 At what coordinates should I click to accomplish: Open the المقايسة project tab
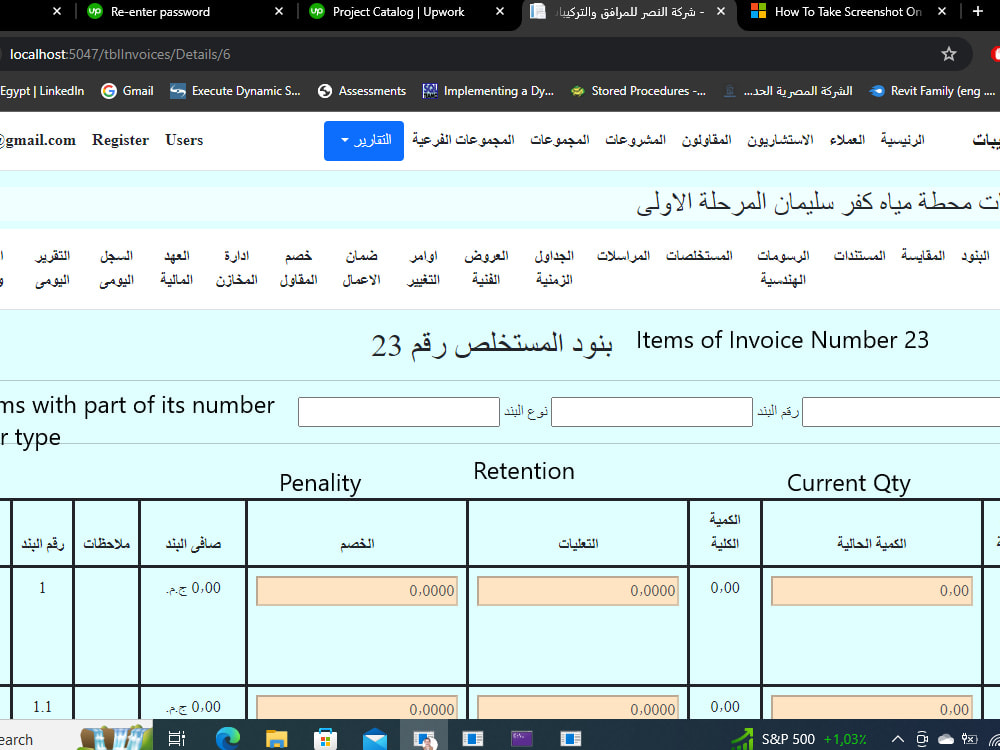922,256
